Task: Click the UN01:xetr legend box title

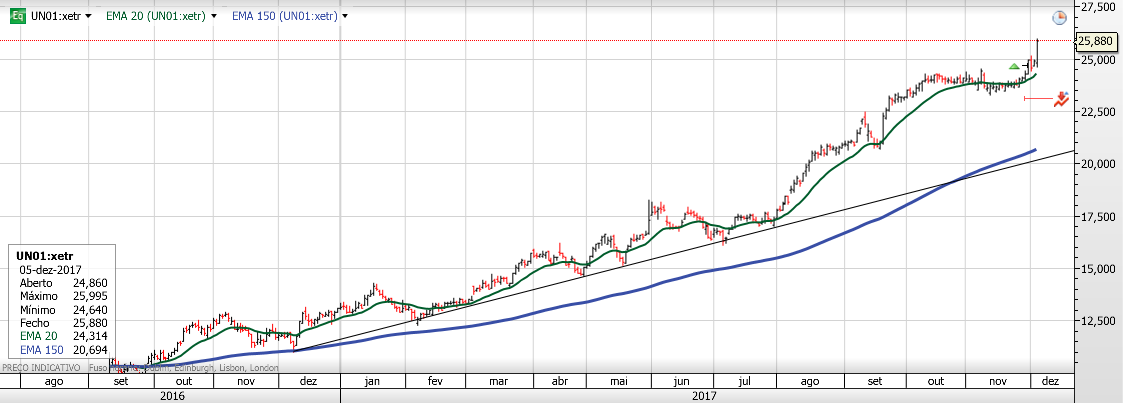Action: click(x=45, y=256)
